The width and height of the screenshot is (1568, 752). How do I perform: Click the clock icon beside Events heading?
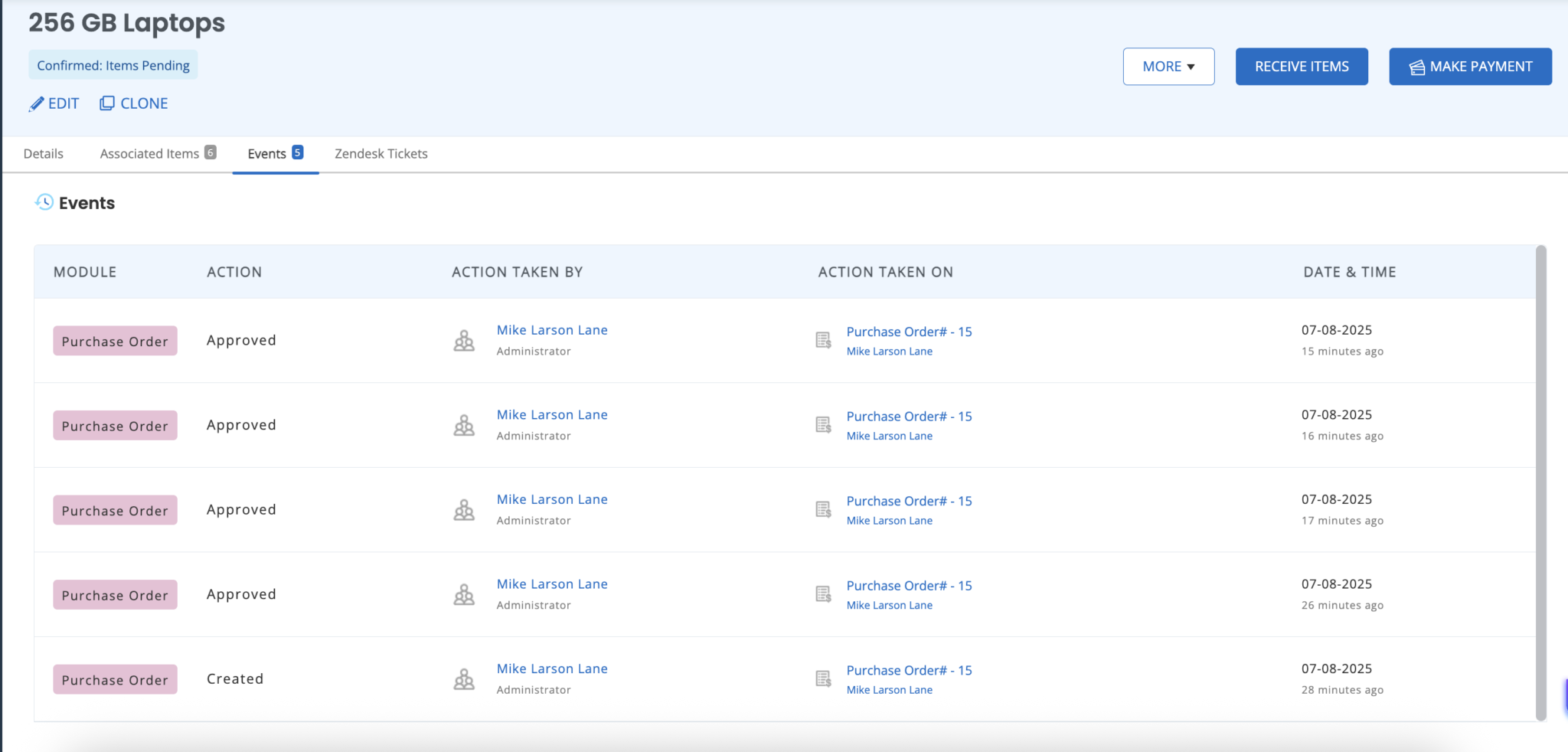coord(44,202)
